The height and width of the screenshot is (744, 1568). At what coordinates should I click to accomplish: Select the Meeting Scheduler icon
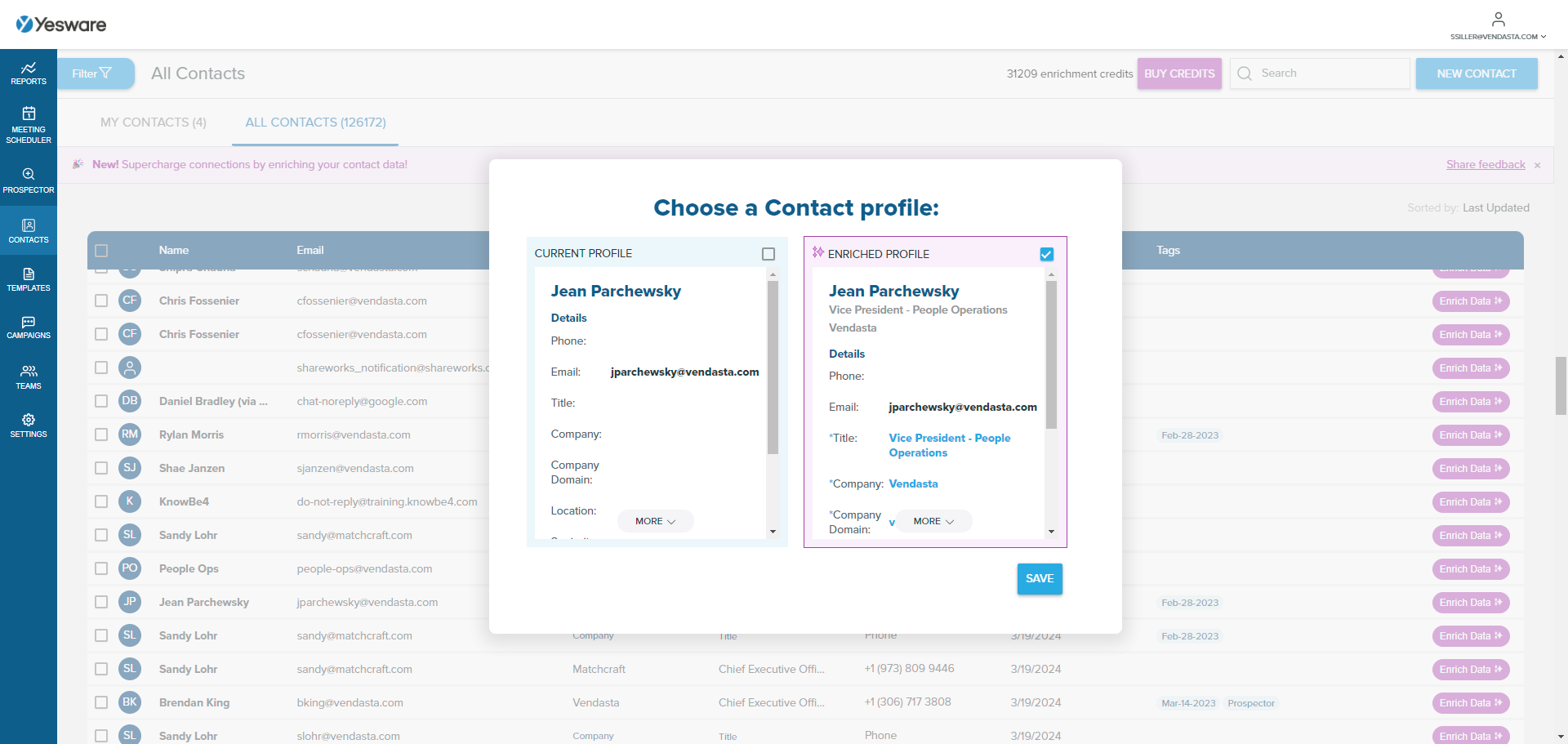coord(29,123)
